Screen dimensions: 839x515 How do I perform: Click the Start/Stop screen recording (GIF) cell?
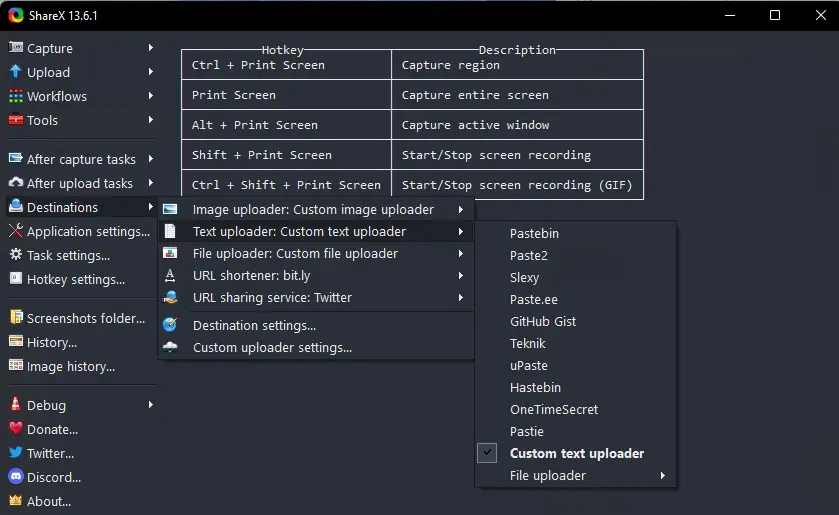click(x=517, y=185)
